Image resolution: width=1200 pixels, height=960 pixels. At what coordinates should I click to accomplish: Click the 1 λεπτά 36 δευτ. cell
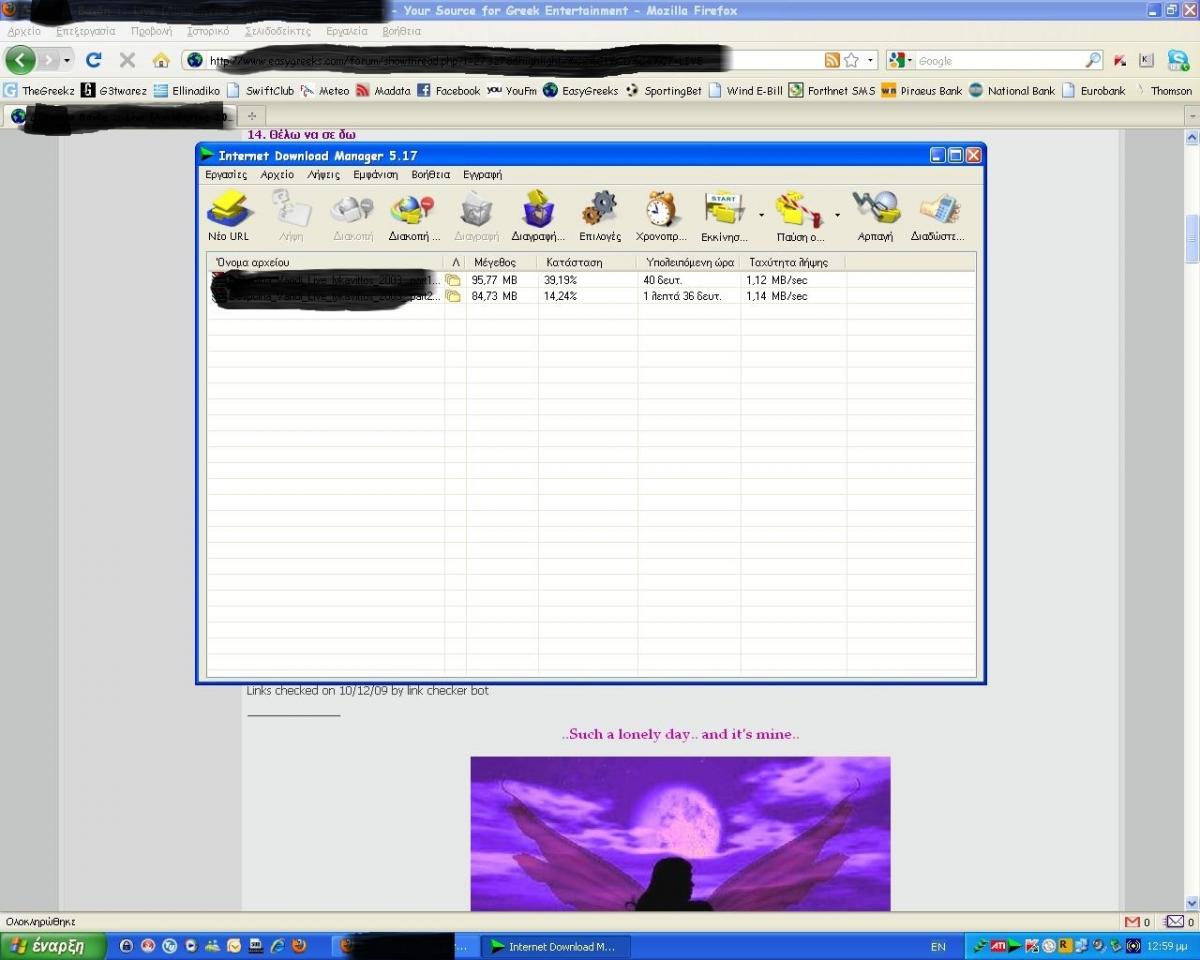[x=682, y=296]
